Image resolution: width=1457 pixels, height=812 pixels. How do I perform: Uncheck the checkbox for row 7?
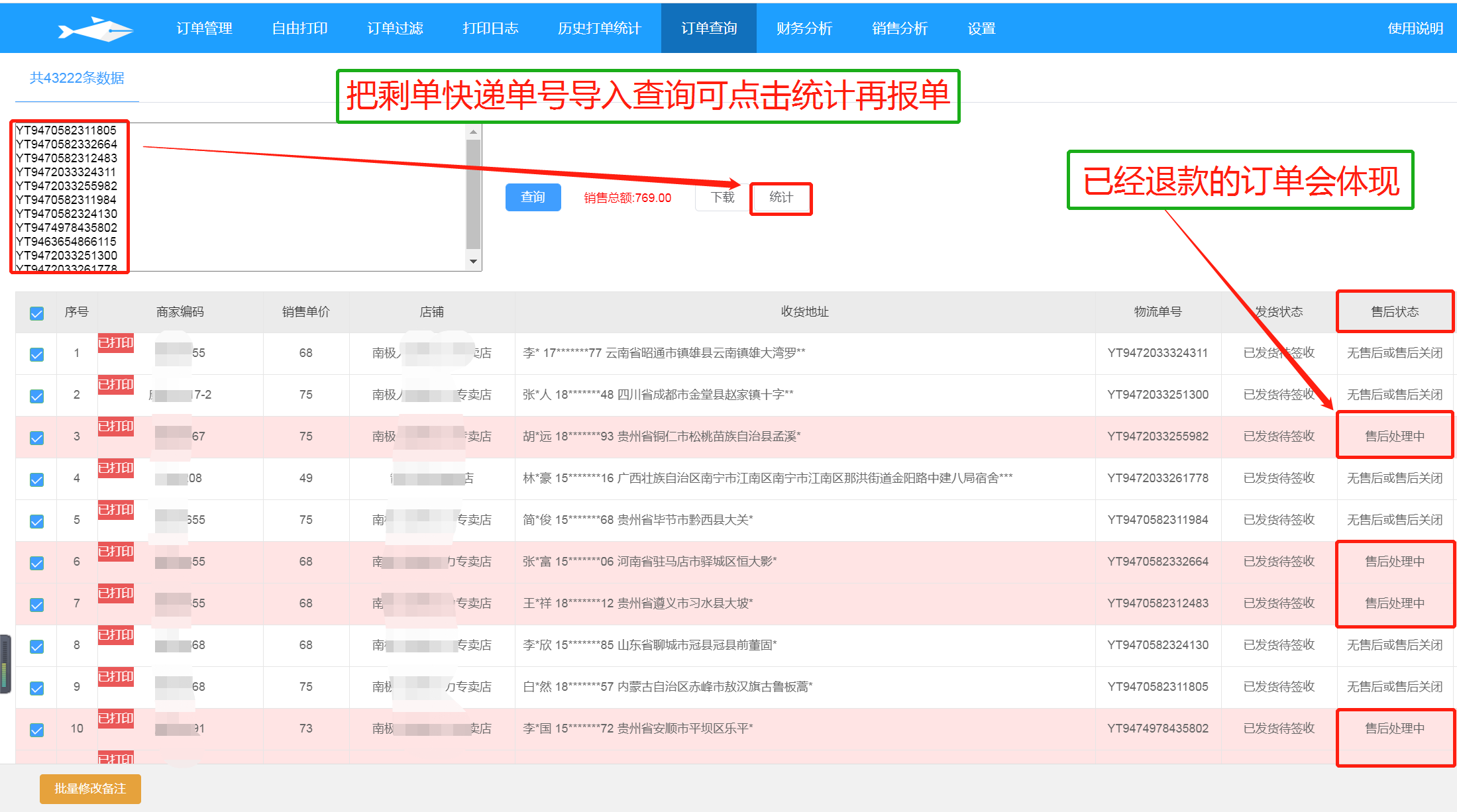(x=37, y=605)
